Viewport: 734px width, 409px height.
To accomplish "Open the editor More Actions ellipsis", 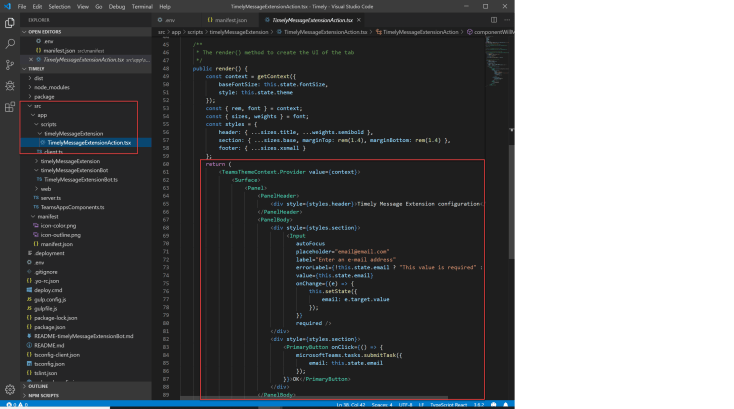I will click(x=507, y=20).
